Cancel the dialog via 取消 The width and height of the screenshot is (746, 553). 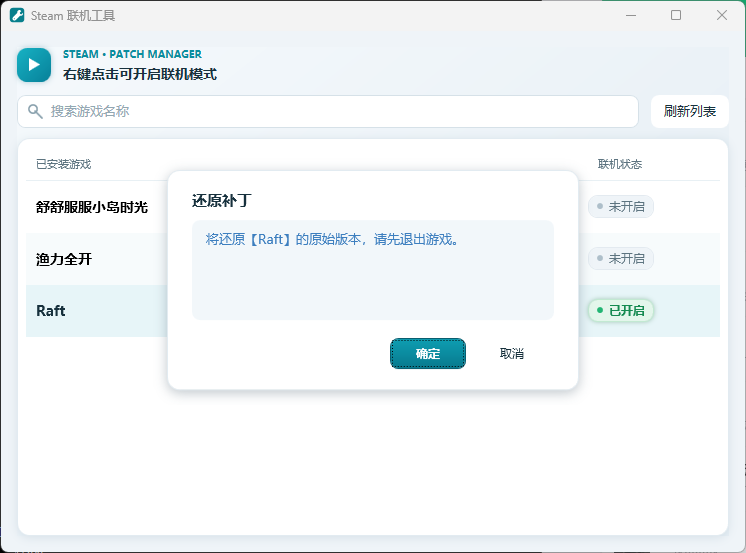511,354
